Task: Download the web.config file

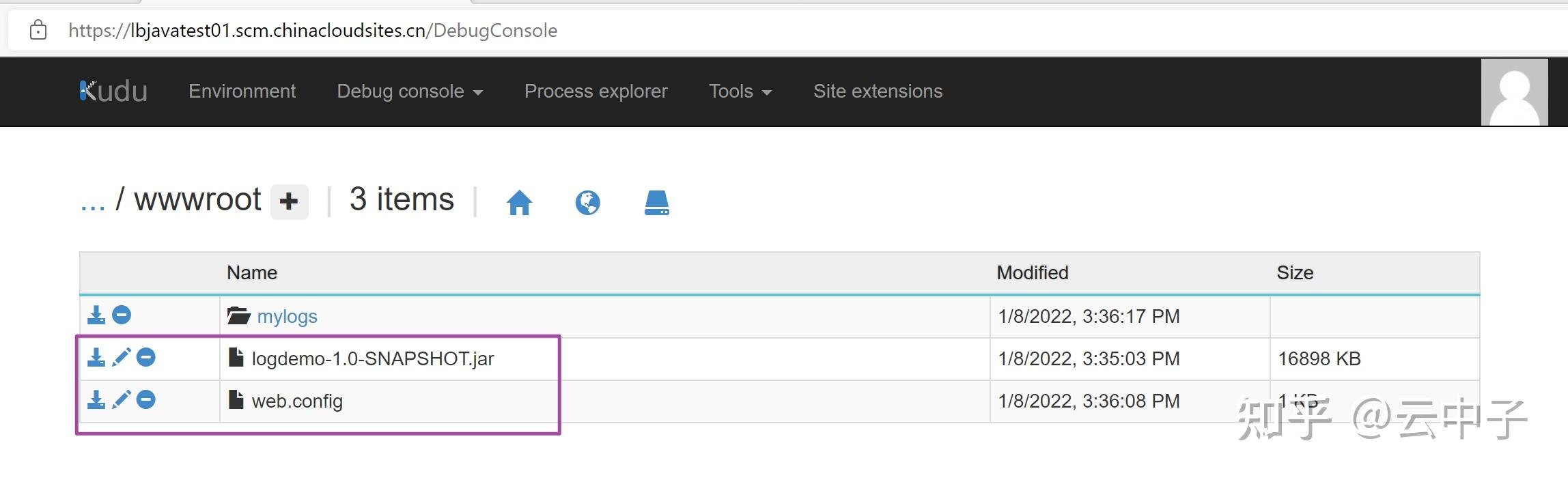Action: [96, 401]
